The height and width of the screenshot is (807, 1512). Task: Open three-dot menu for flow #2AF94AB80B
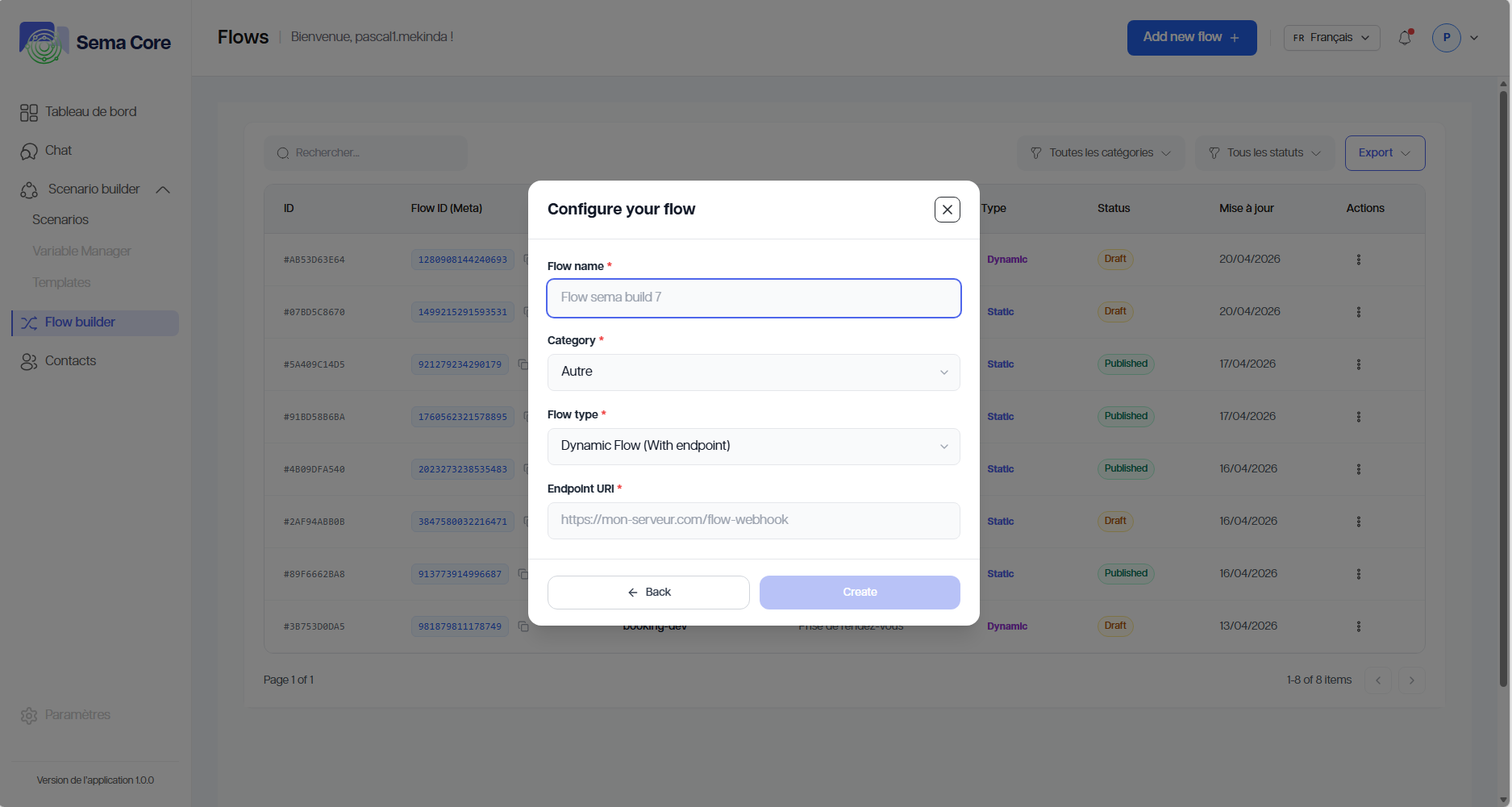pos(1358,522)
